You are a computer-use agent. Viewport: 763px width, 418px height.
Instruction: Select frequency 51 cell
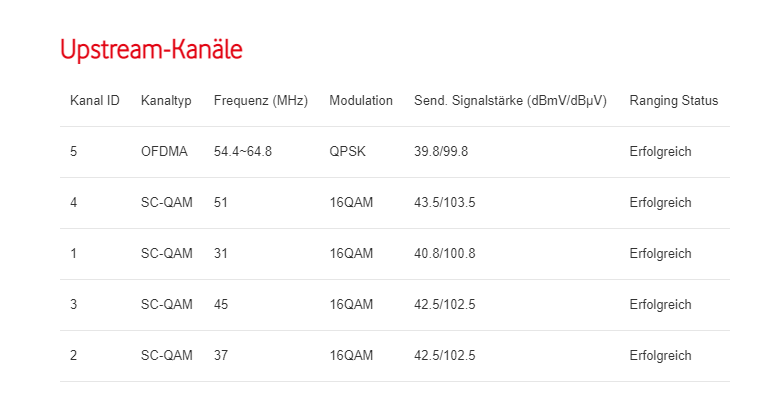click(221, 203)
